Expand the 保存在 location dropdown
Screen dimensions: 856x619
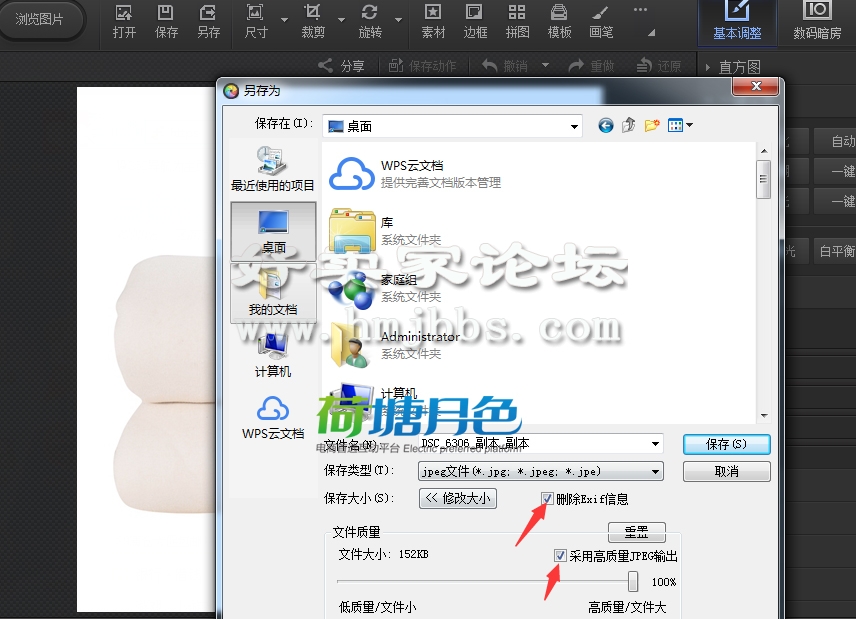point(574,126)
